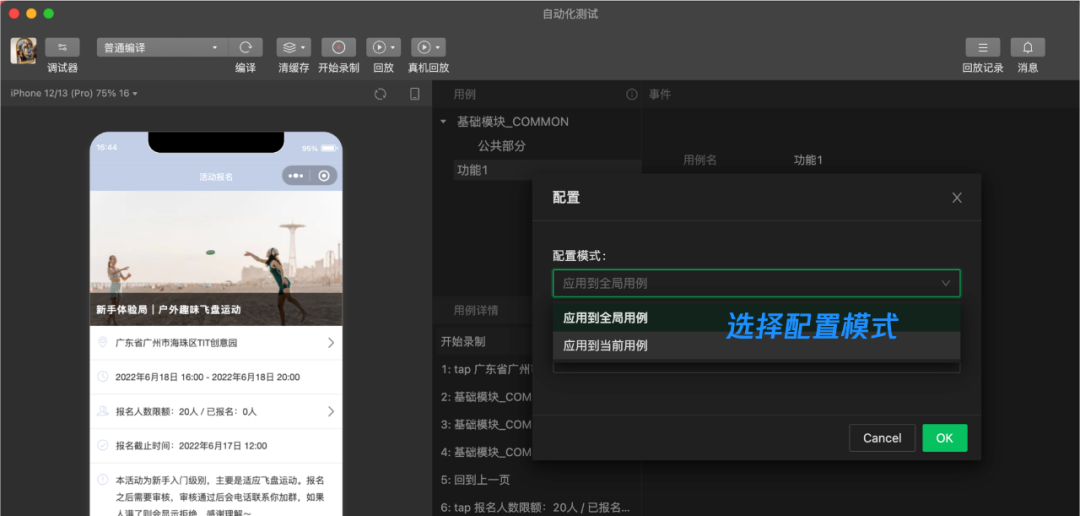Click the 真机回放 real-device playback icon

(424, 47)
